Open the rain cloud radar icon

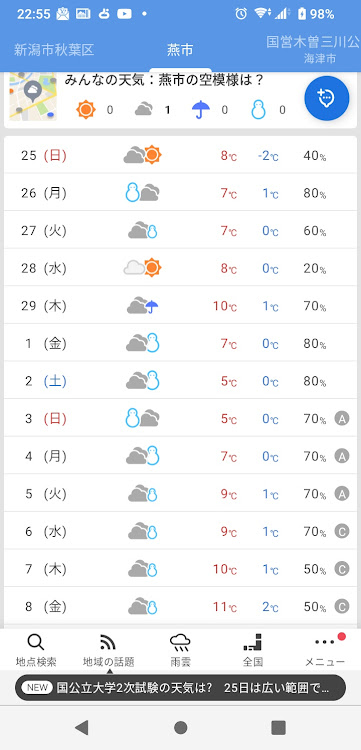[x=180, y=642]
